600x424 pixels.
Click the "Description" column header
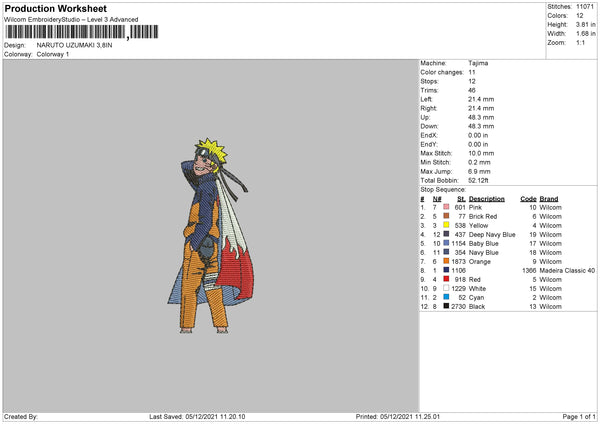point(487,199)
